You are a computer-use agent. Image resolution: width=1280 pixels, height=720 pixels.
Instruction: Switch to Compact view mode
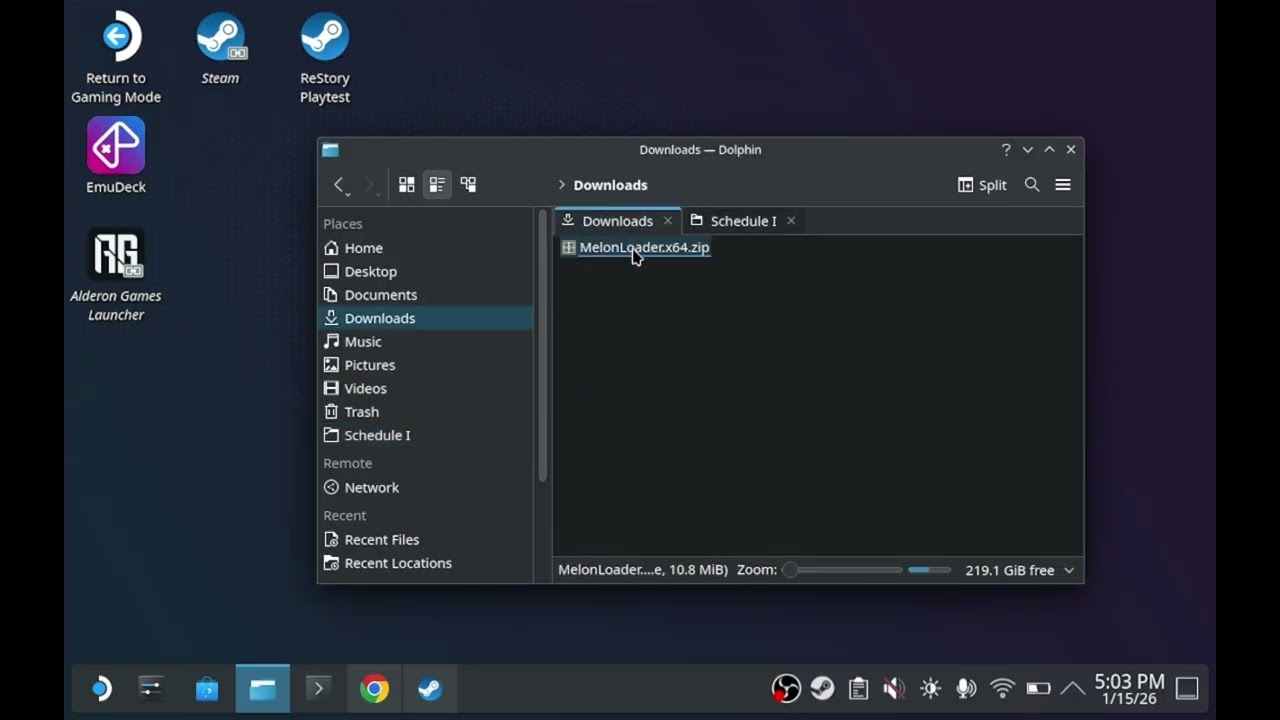(x=437, y=185)
